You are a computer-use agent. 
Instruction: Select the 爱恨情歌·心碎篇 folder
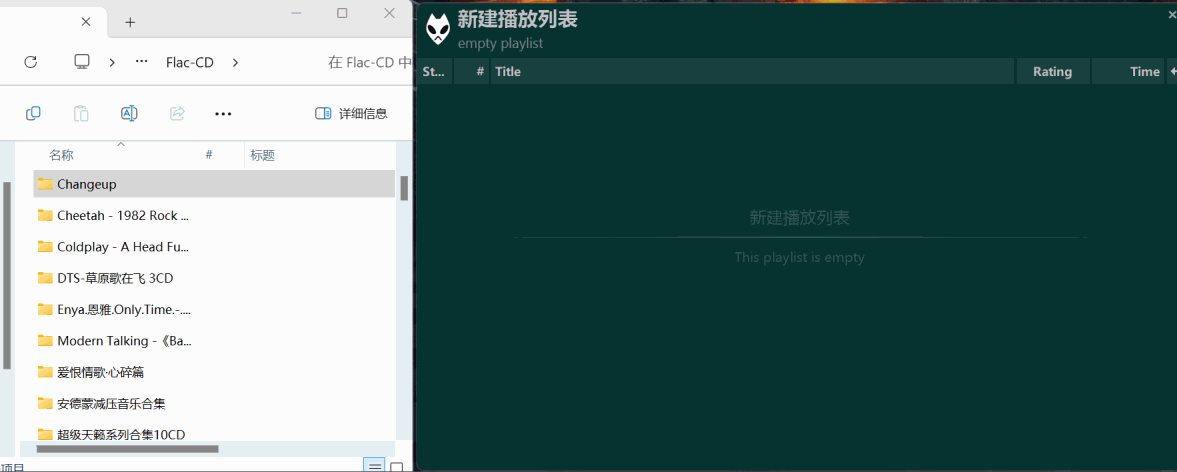[214, 372]
